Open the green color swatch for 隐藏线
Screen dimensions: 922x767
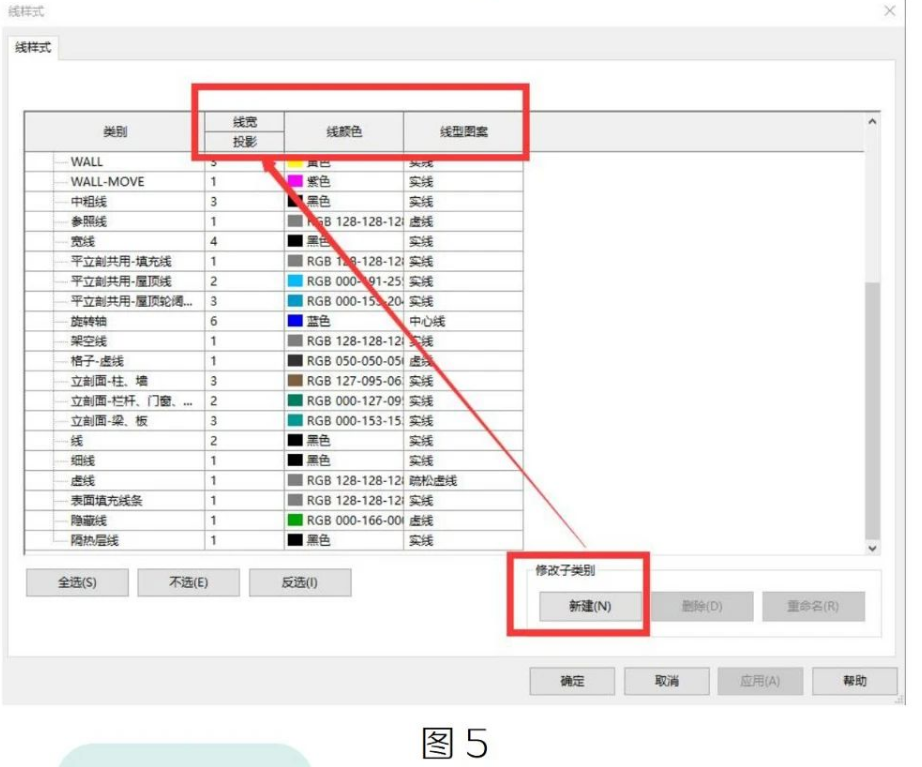pyautogui.click(x=295, y=520)
